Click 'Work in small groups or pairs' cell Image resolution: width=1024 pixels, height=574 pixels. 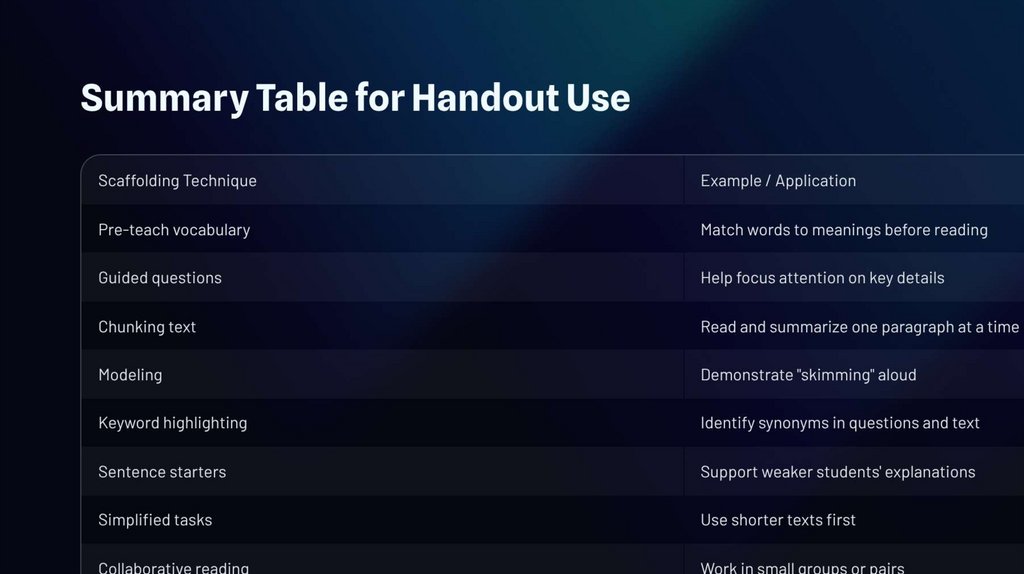[x=802, y=567]
